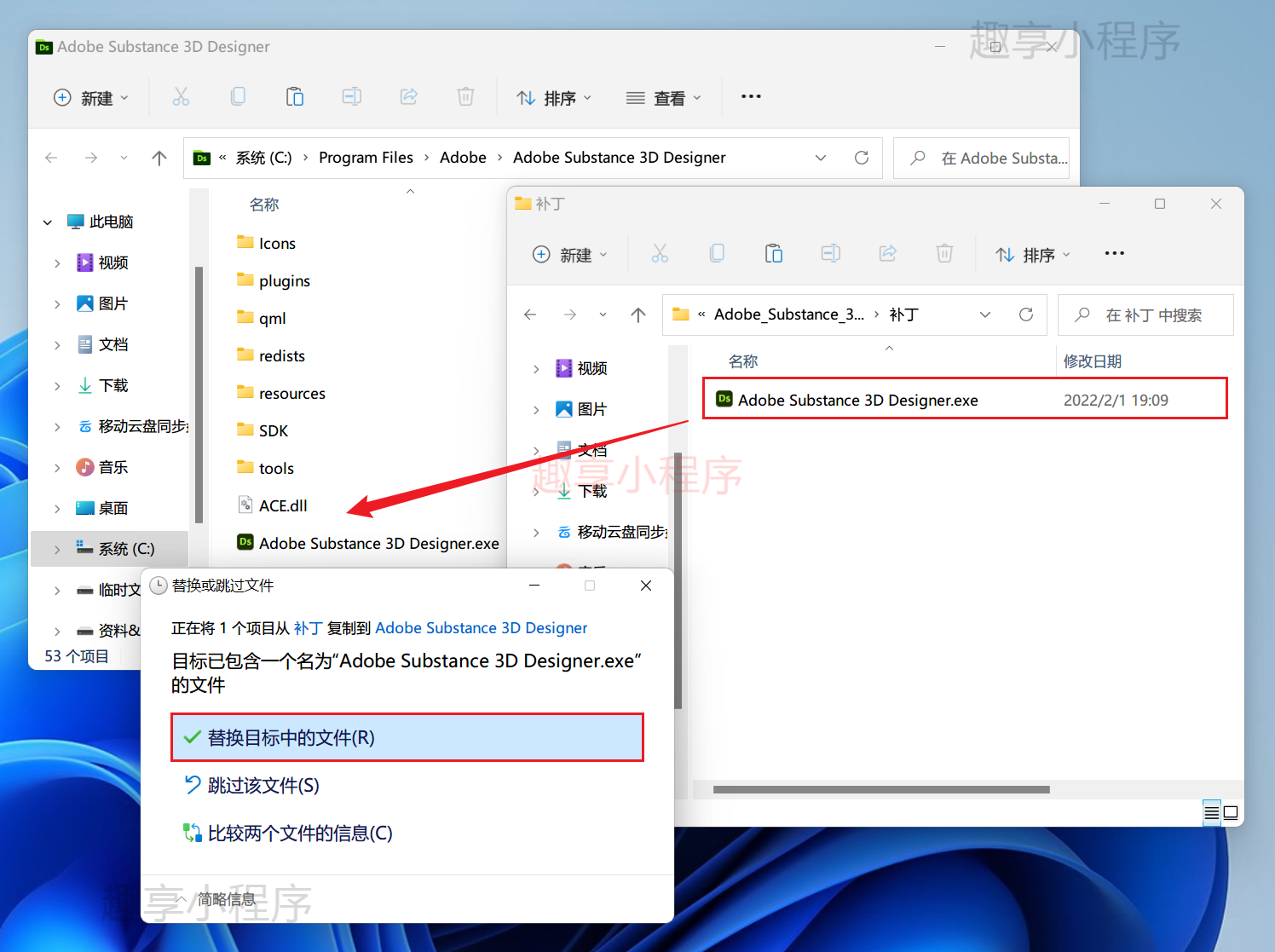Screen dimensions: 1275x952
Task: Open See more ellipsis in 补丁 window
Action: (x=1114, y=254)
